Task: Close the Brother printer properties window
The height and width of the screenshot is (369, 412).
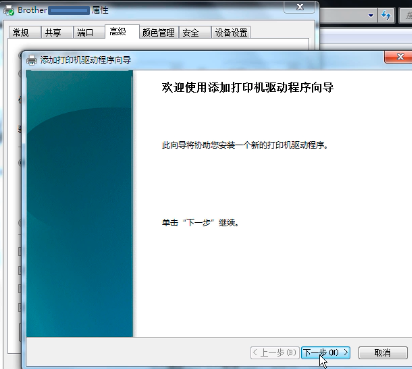Action: point(300,7)
